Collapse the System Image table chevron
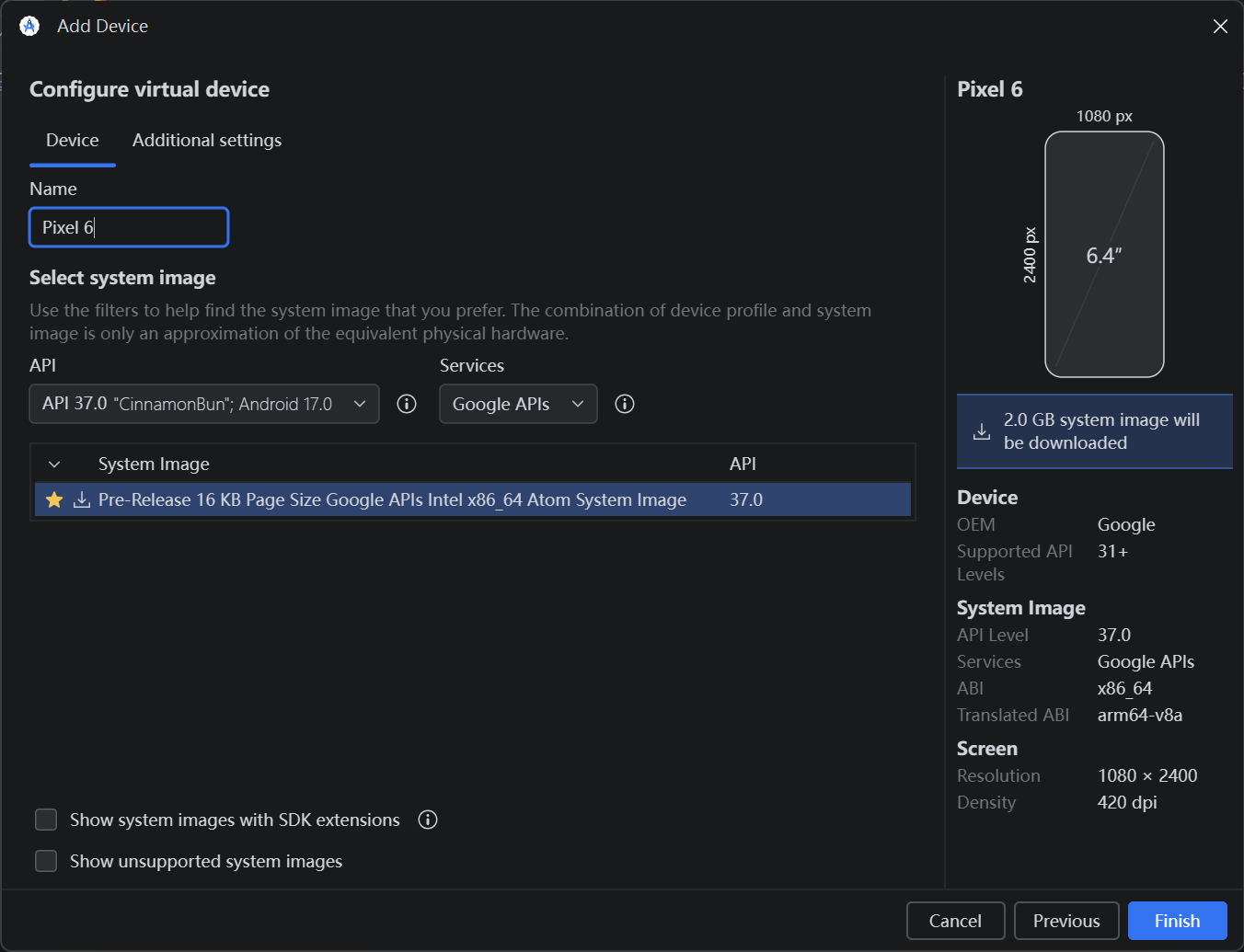 pos(54,465)
